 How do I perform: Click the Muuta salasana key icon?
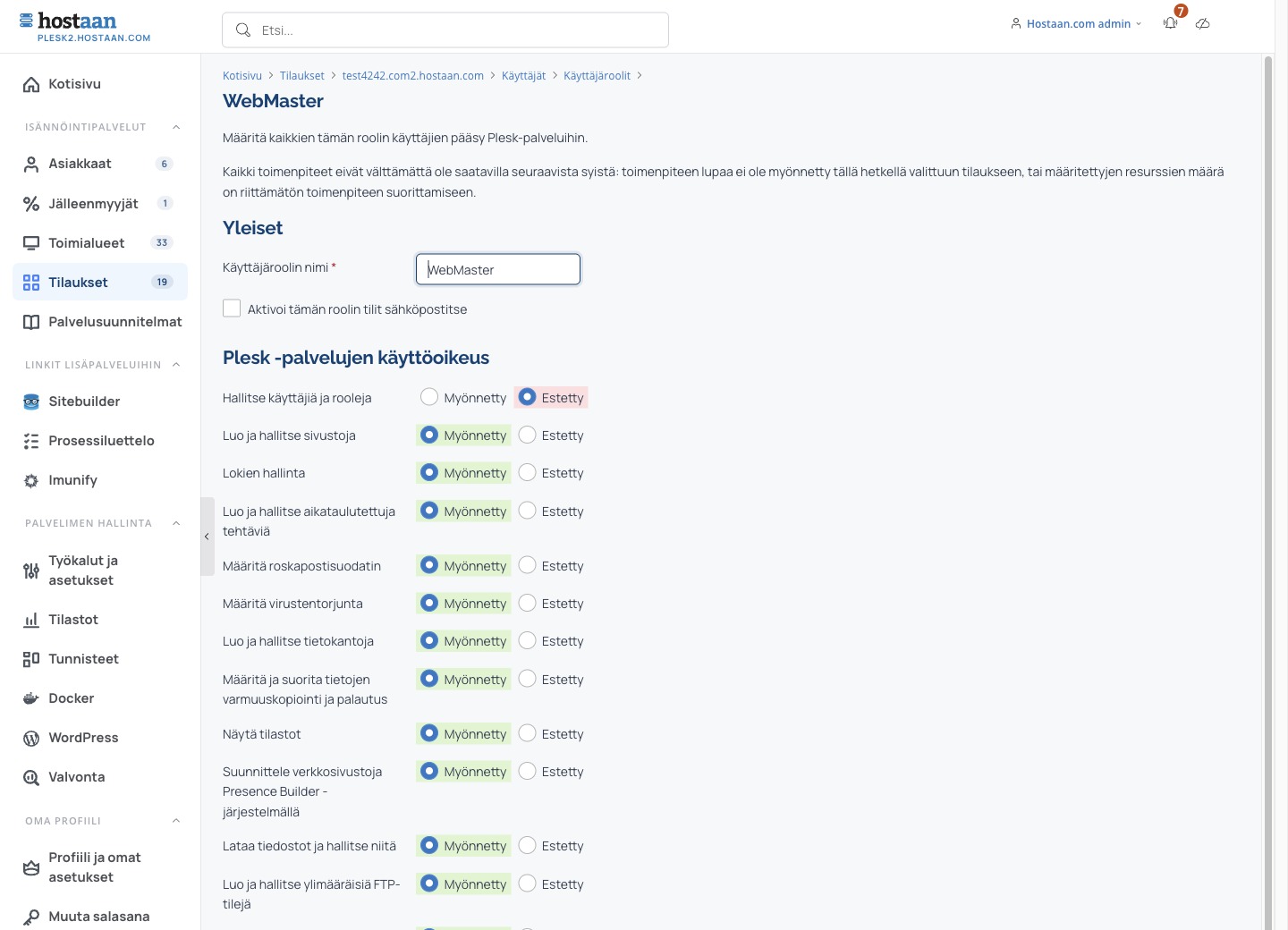click(x=31, y=917)
